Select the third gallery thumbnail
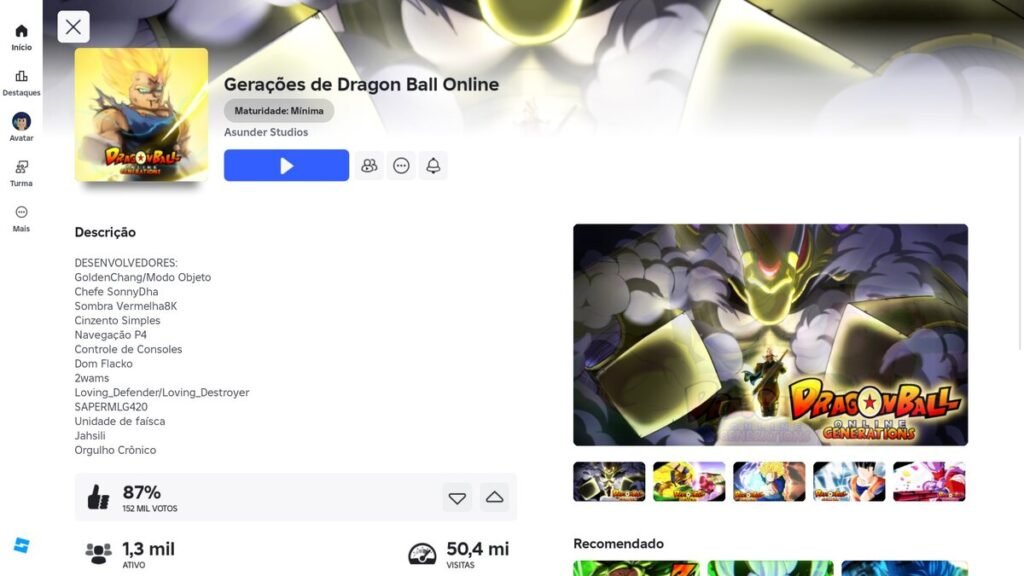This screenshot has width=1024, height=576. [x=769, y=481]
